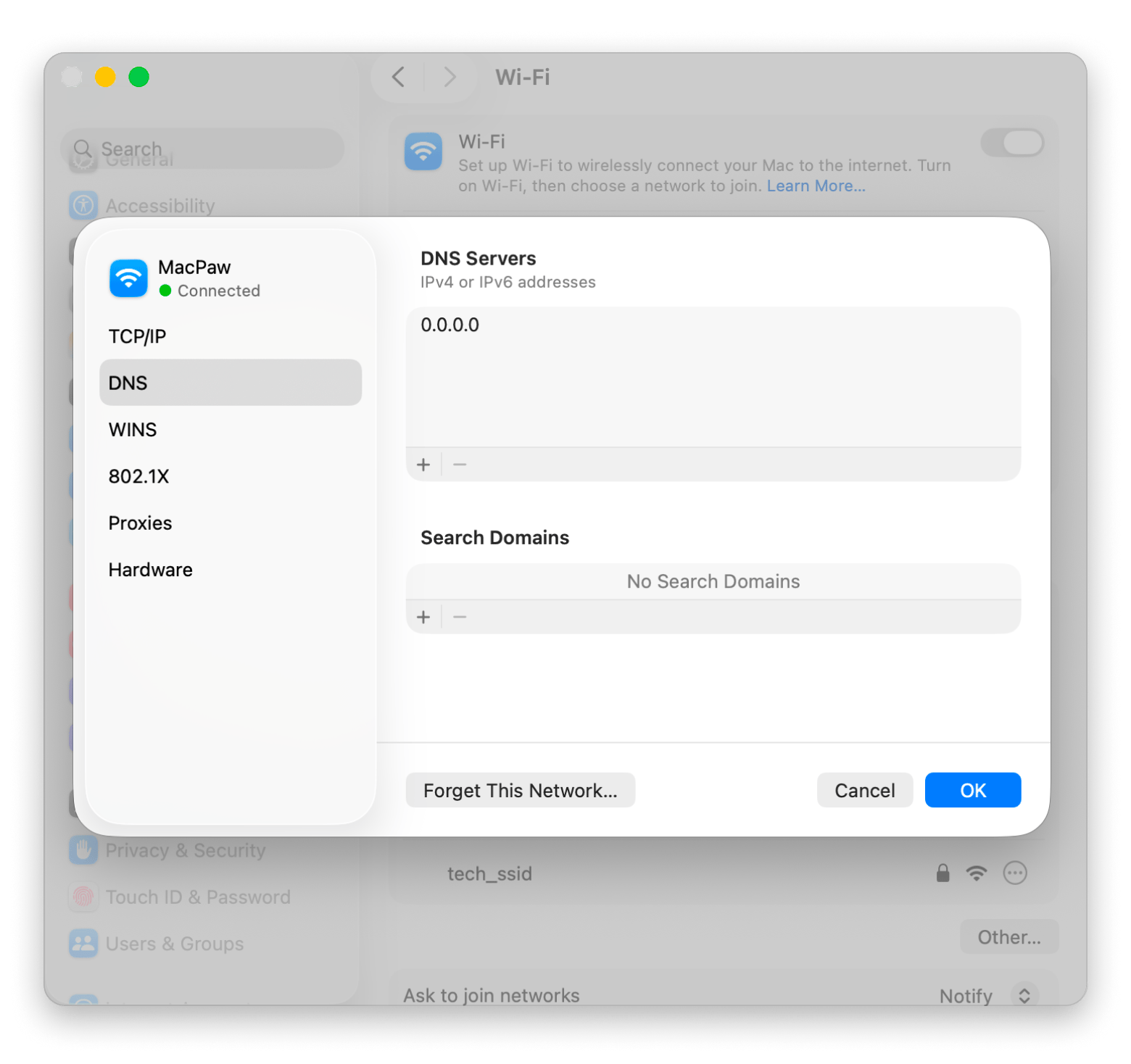Viewport: 1131px width, 1064px height.
Task: Click the back navigation chevron
Action: point(399,77)
